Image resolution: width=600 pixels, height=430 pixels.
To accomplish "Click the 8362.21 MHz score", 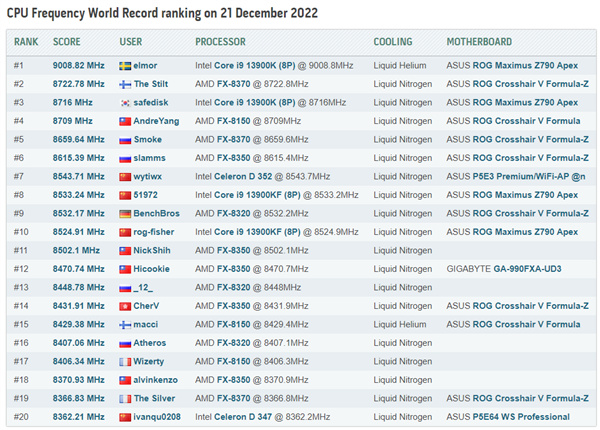I will pos(78,417).
